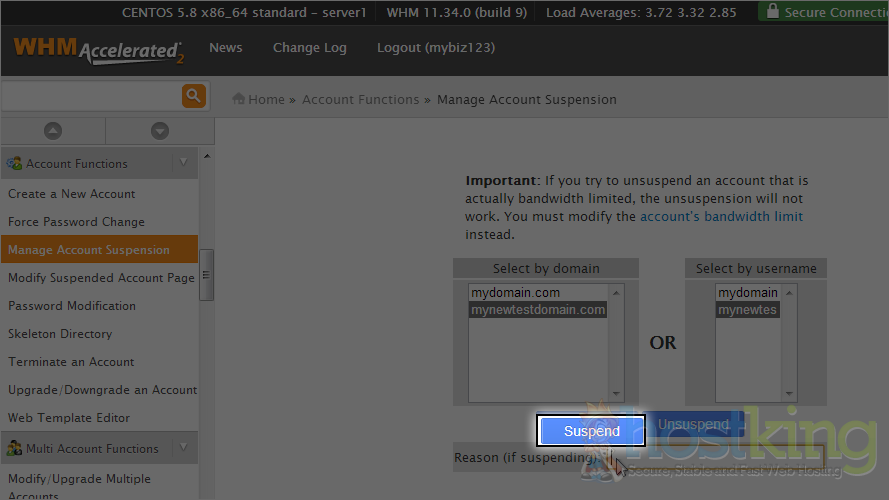Viewport: 889px width, 500px height.
Task: Collapse the Multi Account Functions arrow
Action: [183, 448]
